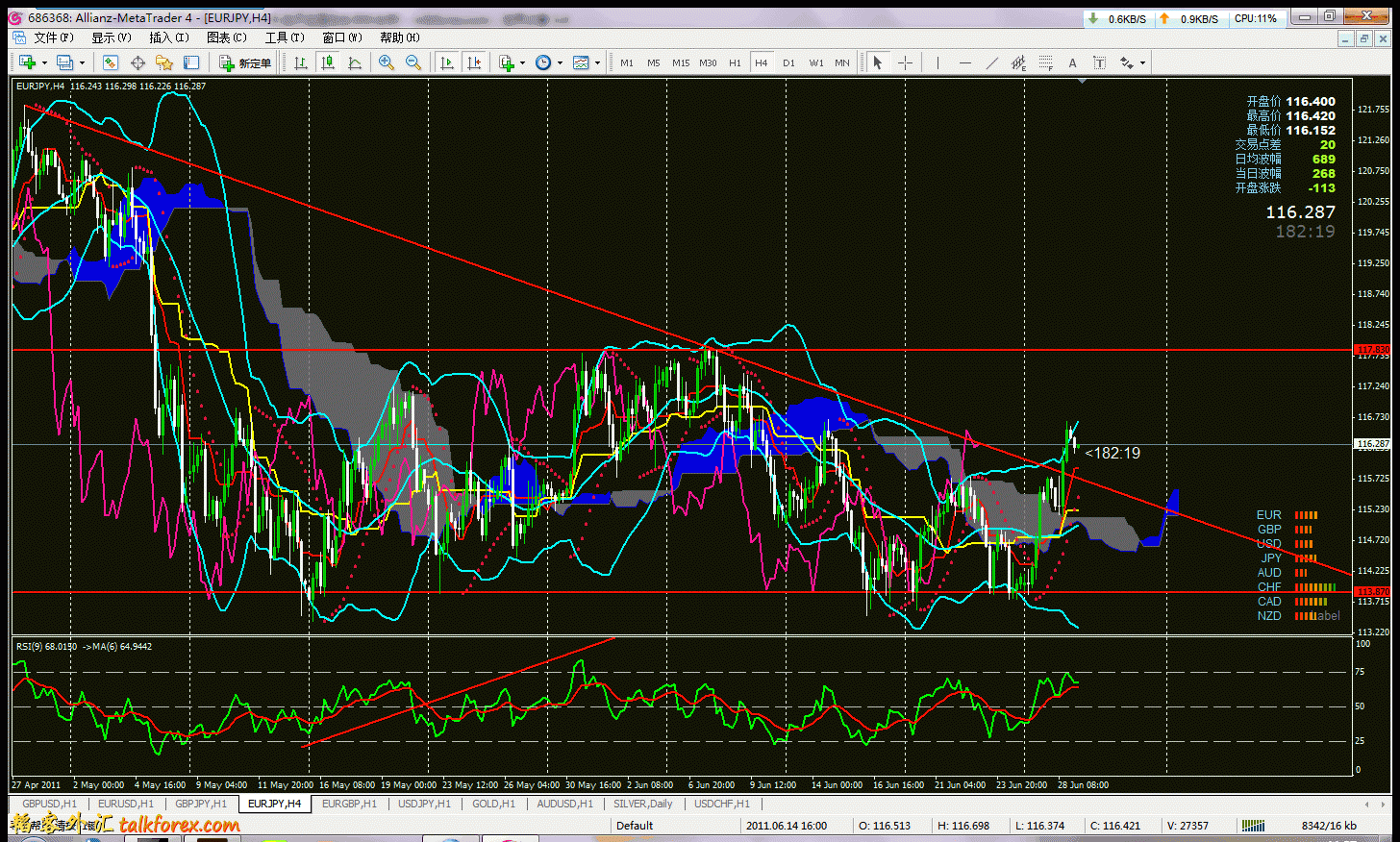This screenshot has width=1400, height=842.
Task: Switch to the H1 timeframe
Action: click(x=735, y=62)
